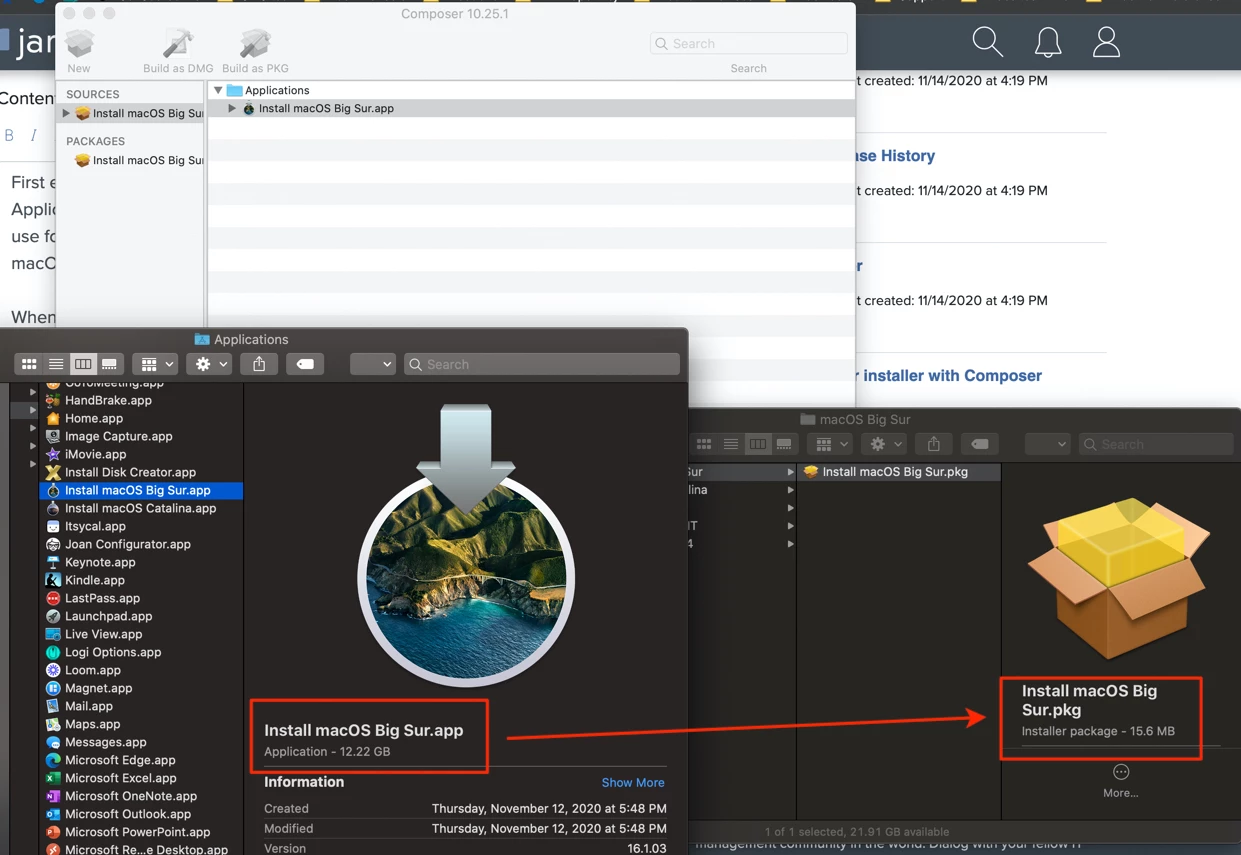1241x855 pixels.
Task: Select Install macOS Catalina.app
Action: coord(141,508)
